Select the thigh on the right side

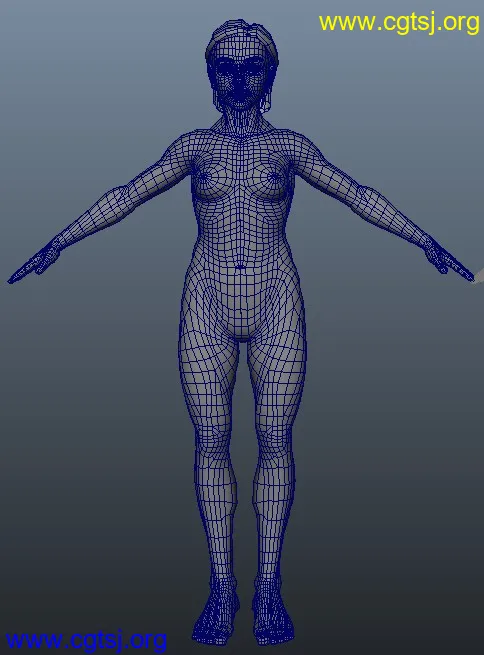(278, 376)
